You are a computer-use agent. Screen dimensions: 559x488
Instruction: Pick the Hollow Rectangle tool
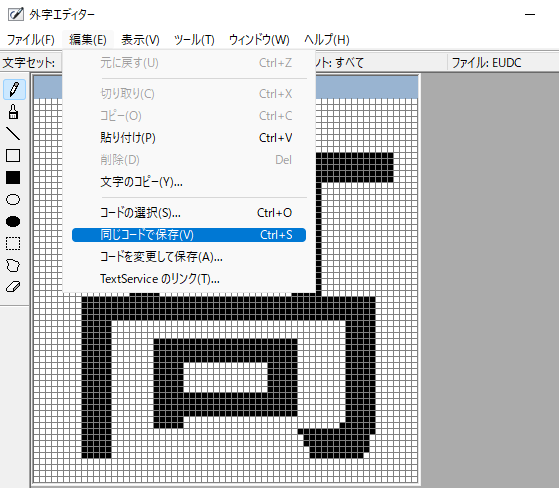(13, 156)
